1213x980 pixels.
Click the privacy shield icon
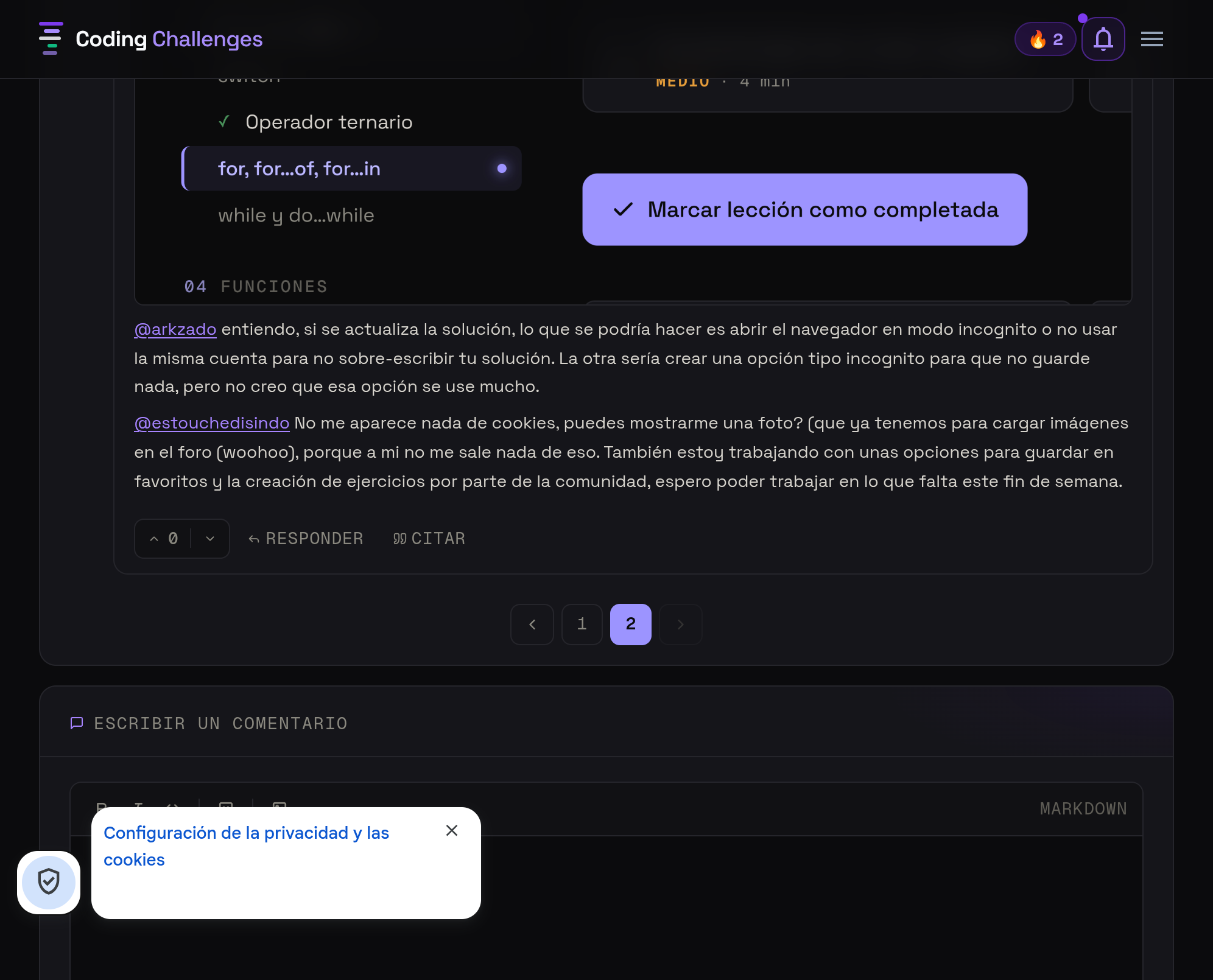click(49, 882)
